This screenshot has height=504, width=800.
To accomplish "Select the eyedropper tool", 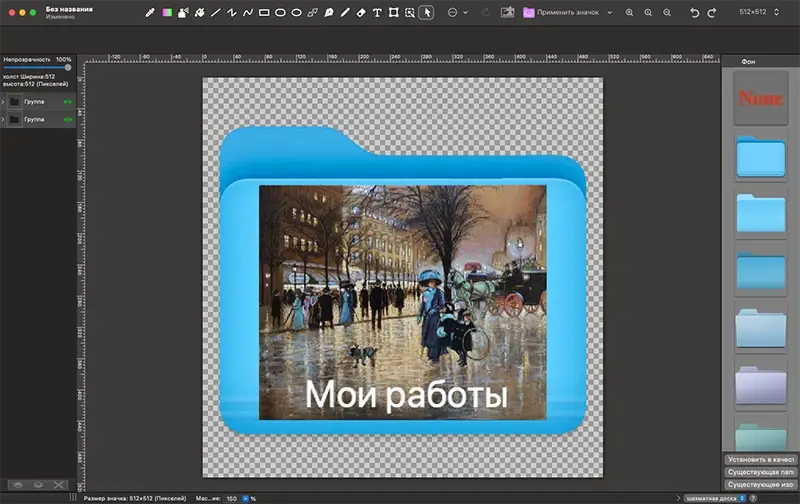I will (x=149, y=13).
